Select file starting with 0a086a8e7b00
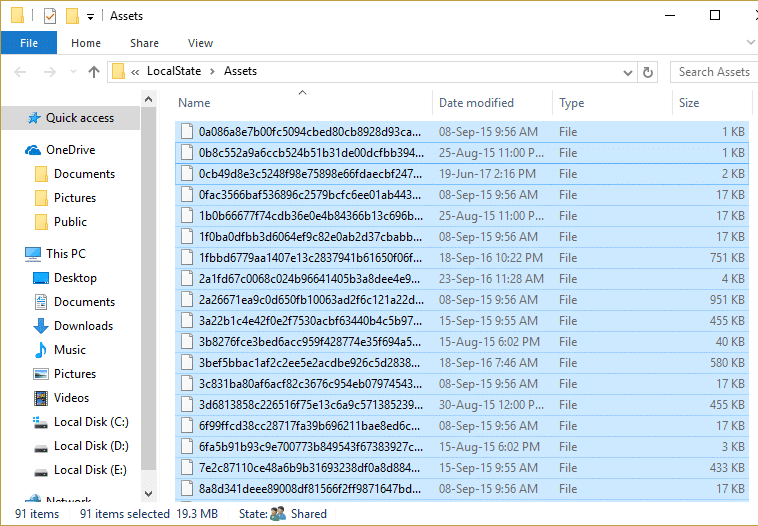 (462, 132)
